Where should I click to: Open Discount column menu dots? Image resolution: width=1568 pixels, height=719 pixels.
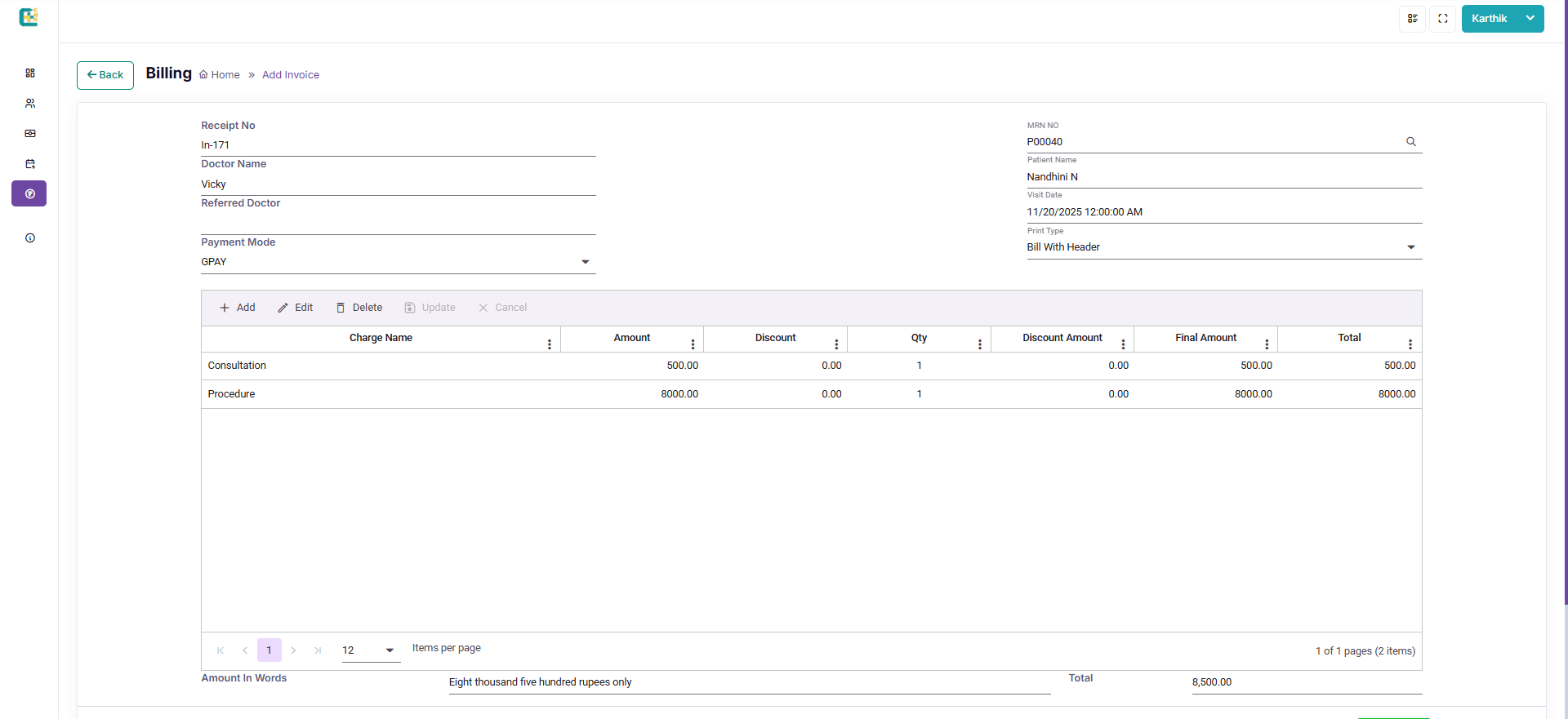[836, 344]
